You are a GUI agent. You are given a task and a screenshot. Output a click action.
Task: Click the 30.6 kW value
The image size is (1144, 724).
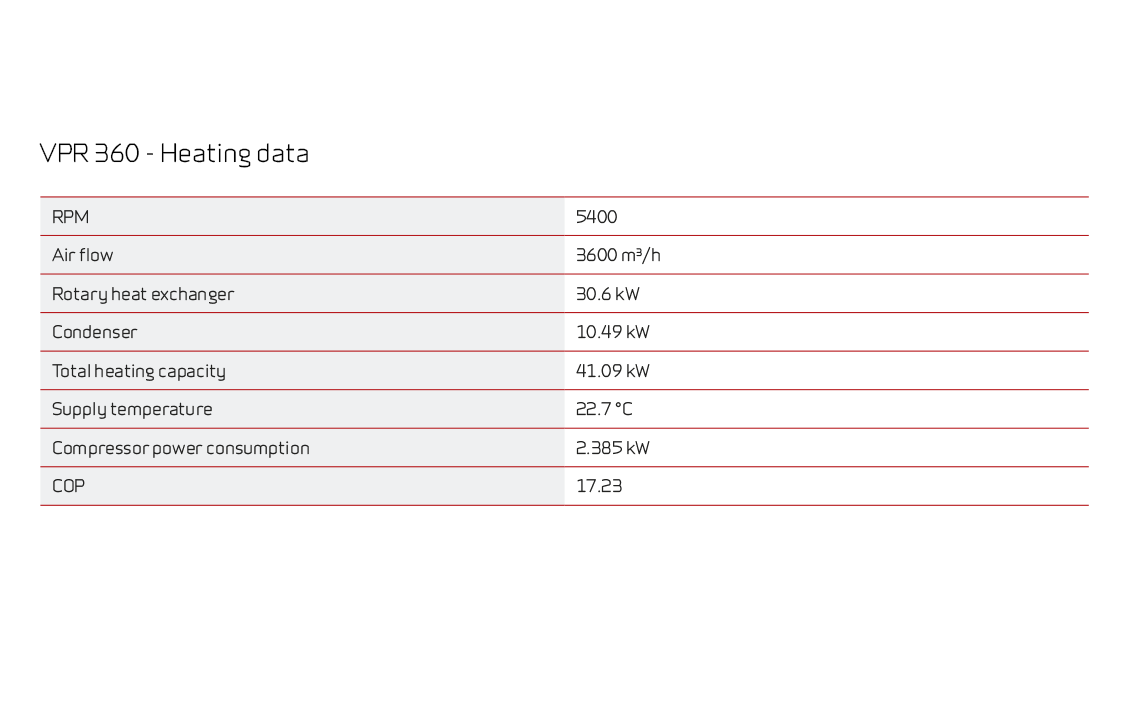pyautogui.click(x=608, y=293)
